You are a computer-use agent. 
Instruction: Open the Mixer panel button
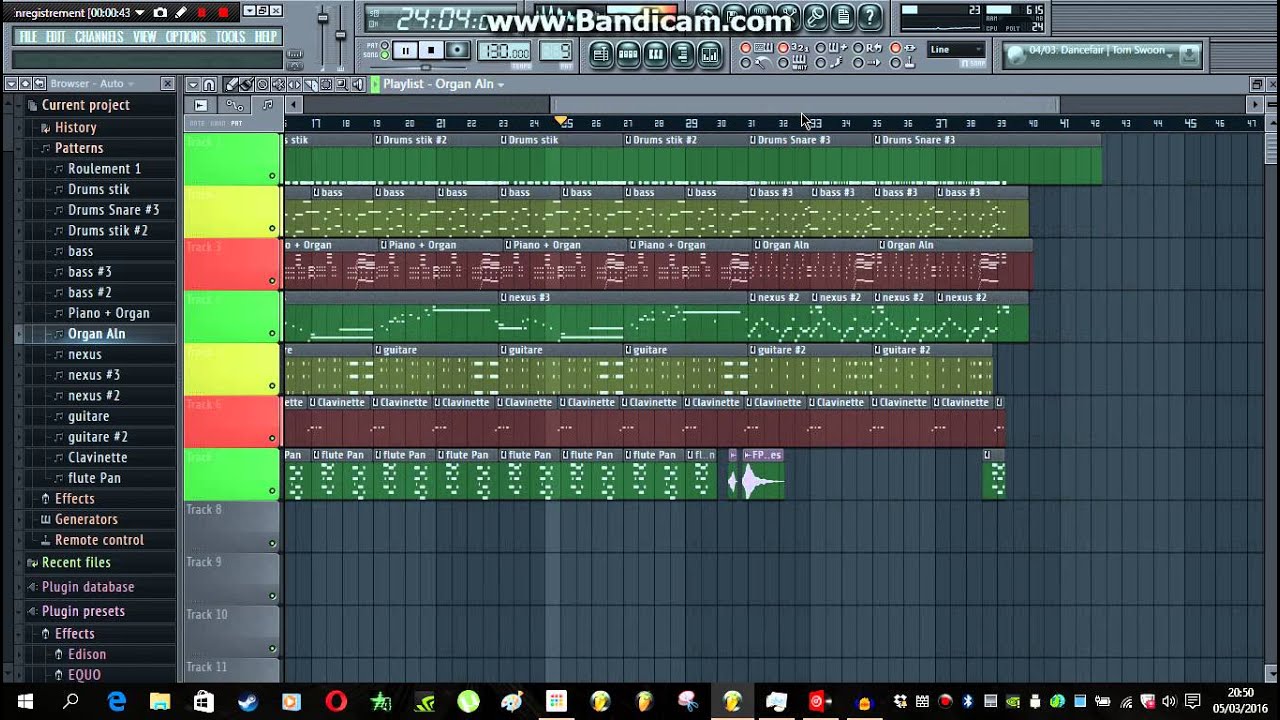click(x=709, y=54)
